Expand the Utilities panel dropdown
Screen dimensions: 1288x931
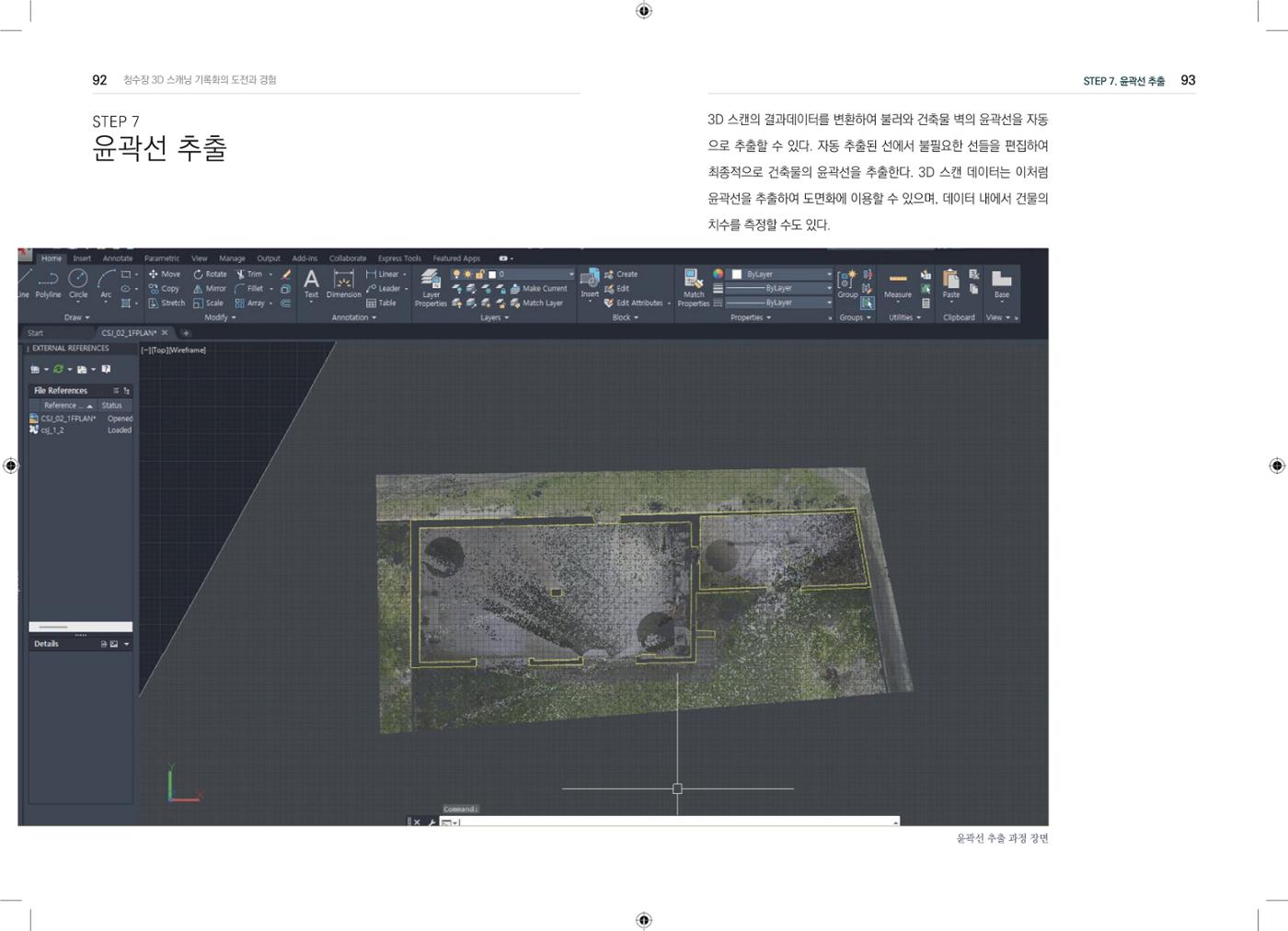pyautogui.click(x=904, y=317)
